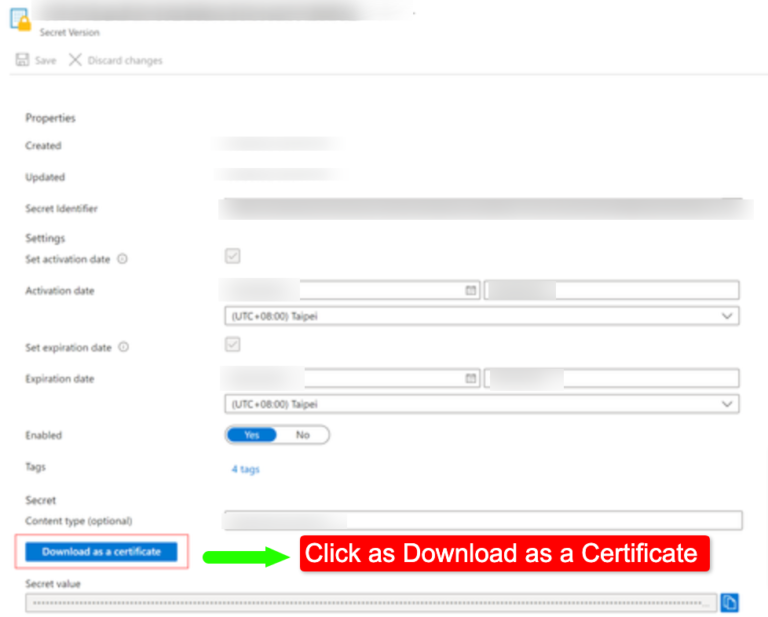Toggle the Set expiration date checkbox
768x617 pixels.
[233, 344]
